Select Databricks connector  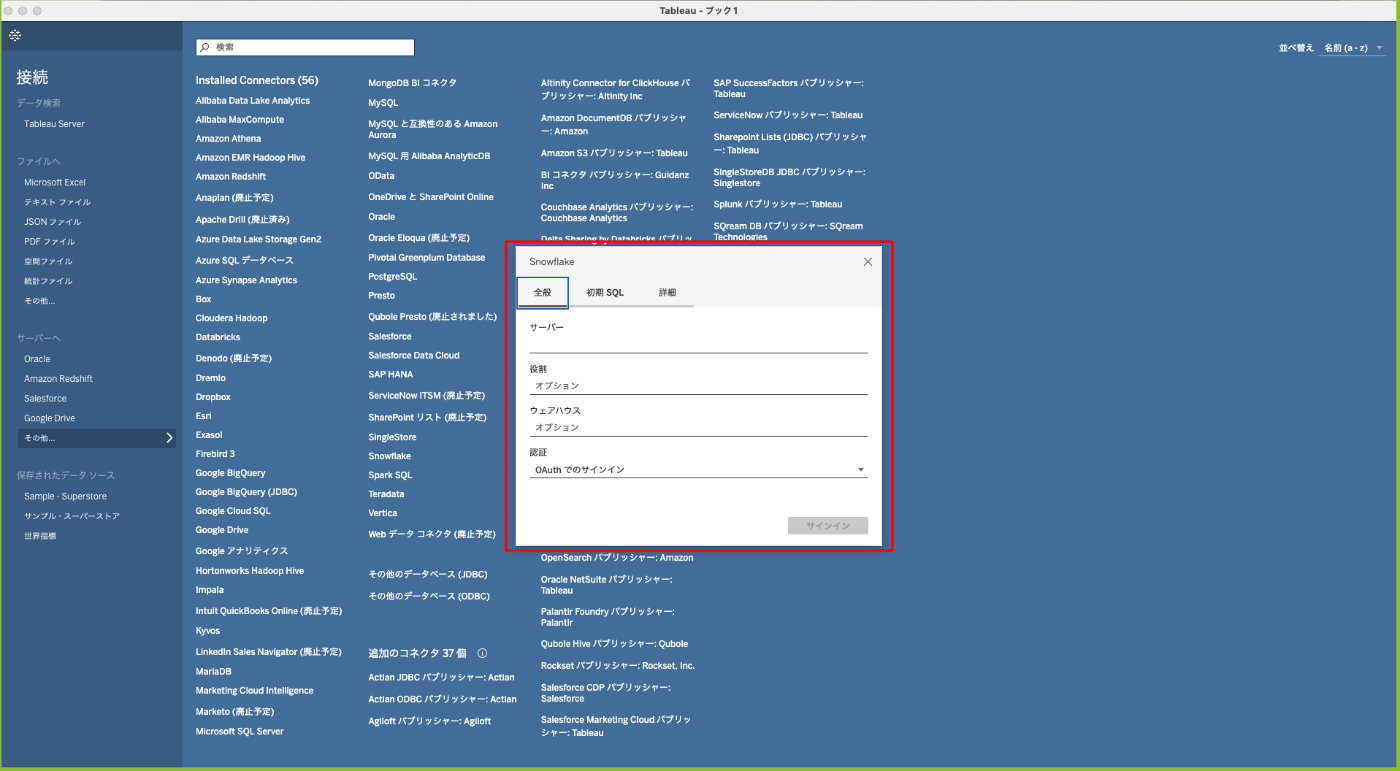[x=218, y=338]
